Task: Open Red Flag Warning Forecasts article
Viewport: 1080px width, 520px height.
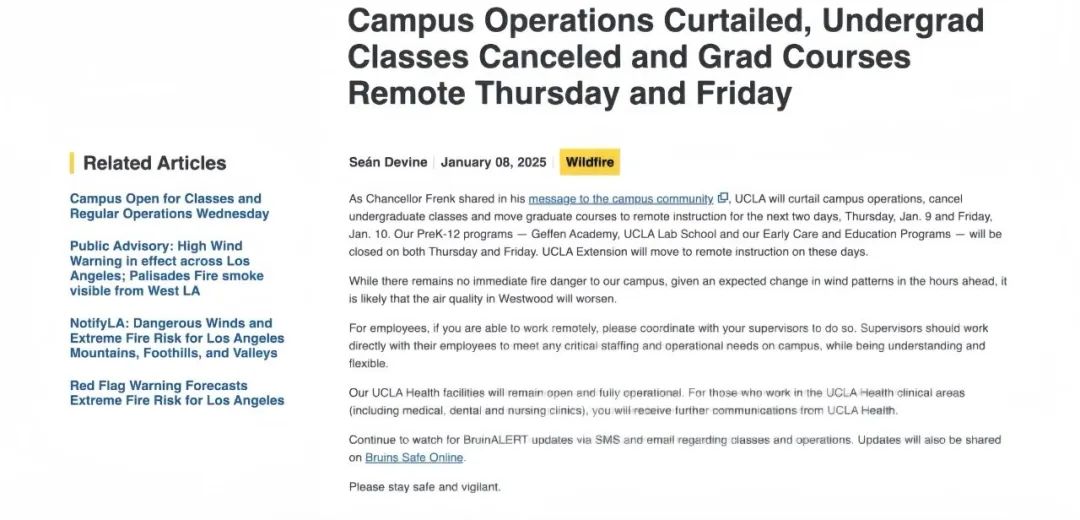Action: click(x=176, y=393)
